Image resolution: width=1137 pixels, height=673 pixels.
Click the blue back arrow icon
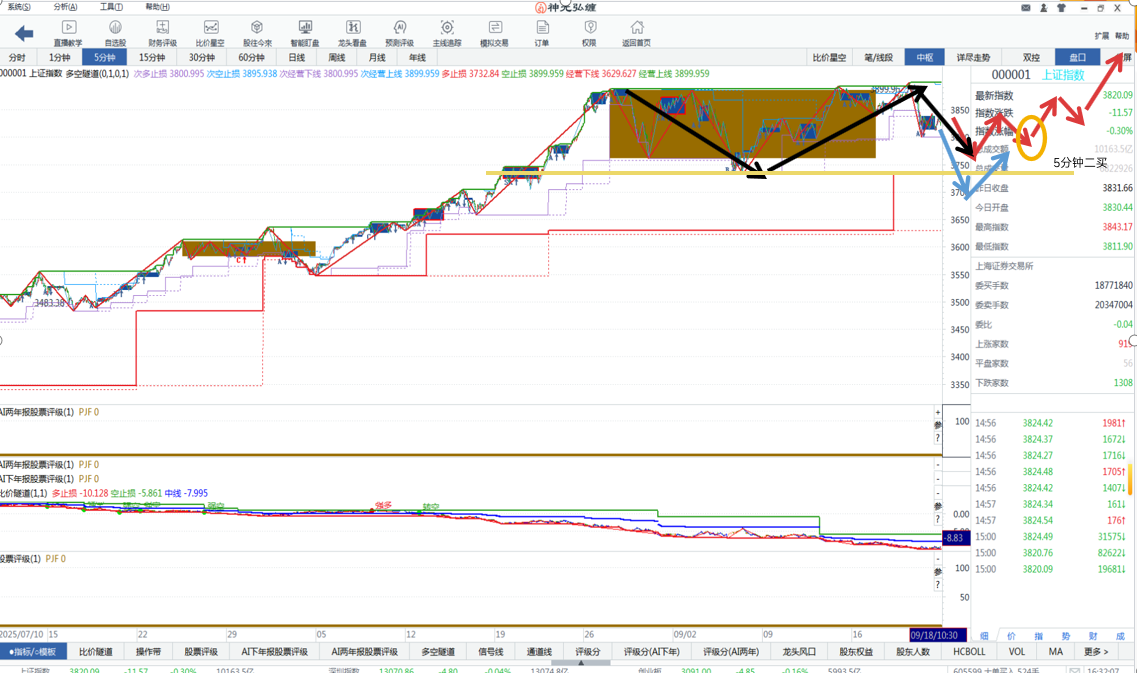pos(24,33)
